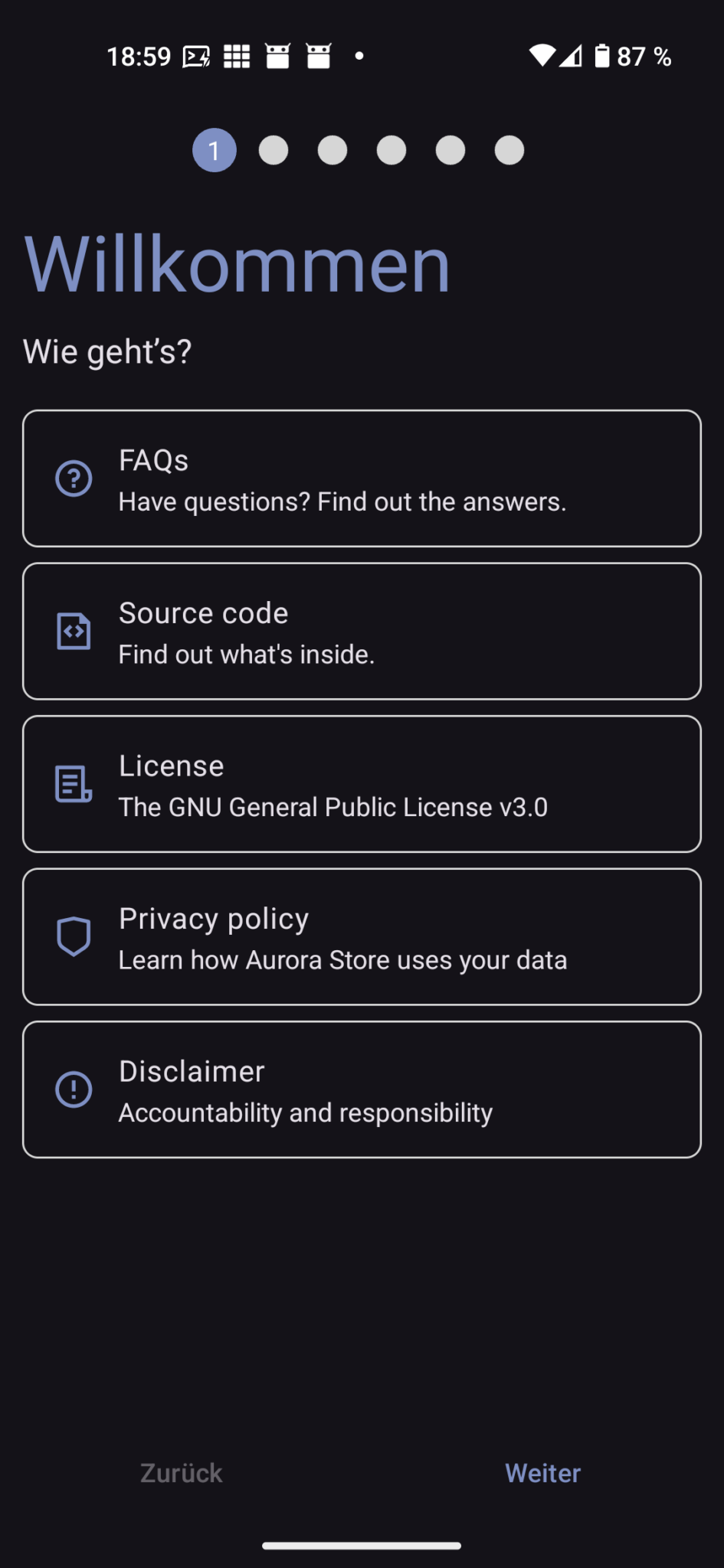Open the Source code link
724x1568 pixels.
[362, 632]
